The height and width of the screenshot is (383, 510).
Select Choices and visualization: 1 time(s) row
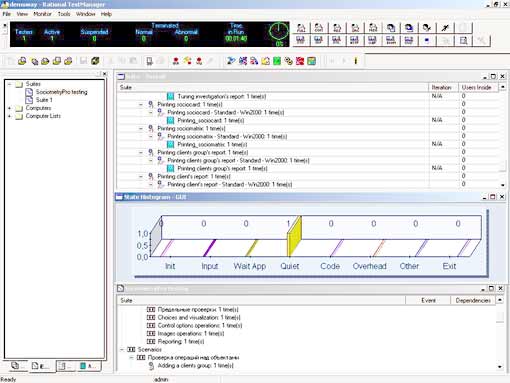coord(199,317)
